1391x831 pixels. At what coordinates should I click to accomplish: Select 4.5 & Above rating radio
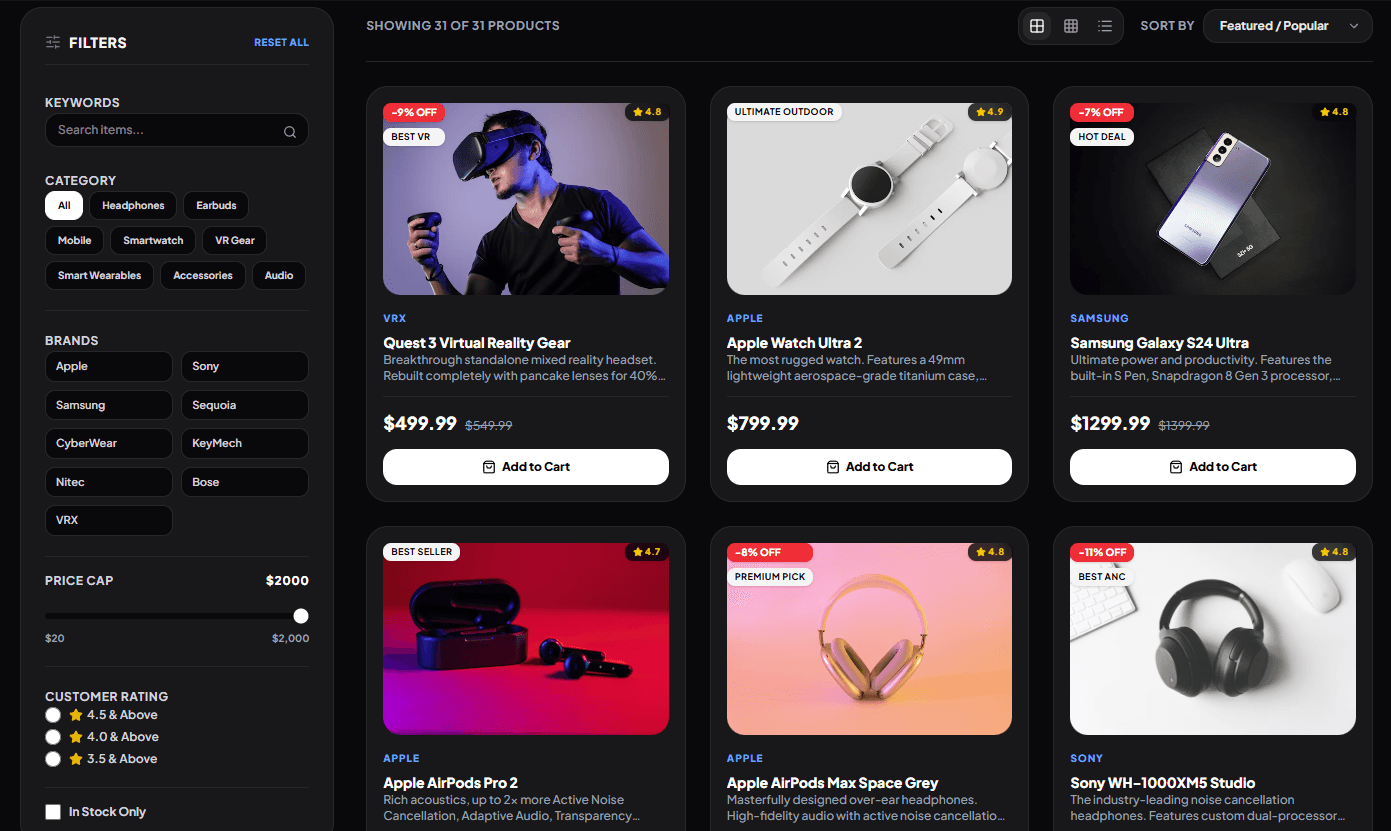[x=53, y=715]
